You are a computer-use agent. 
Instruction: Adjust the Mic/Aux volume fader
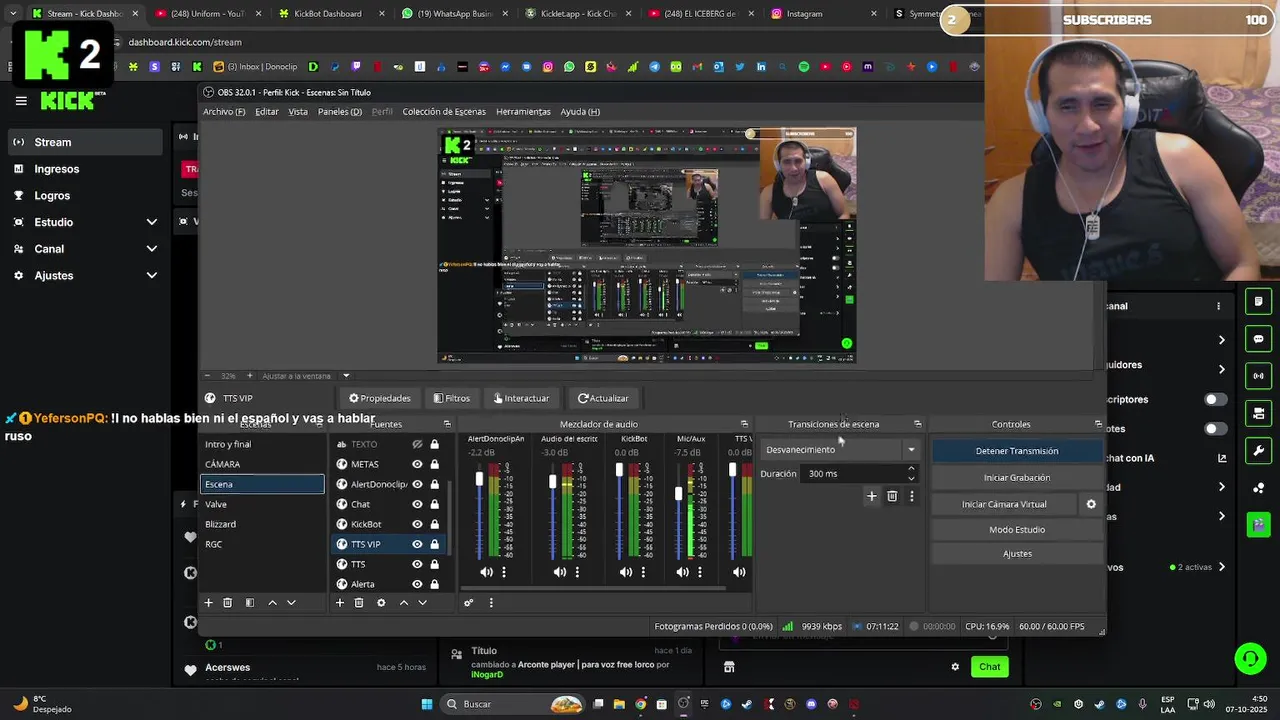click(x=679, y=493)
